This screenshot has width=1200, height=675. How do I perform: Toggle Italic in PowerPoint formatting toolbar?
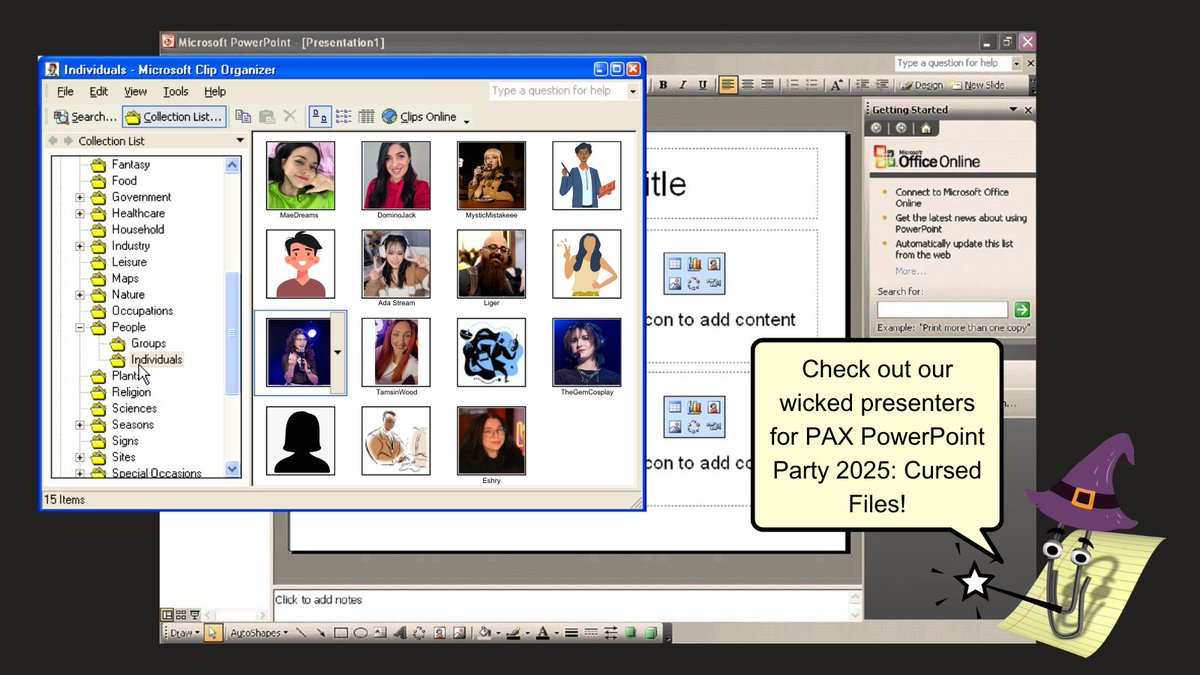682,85
